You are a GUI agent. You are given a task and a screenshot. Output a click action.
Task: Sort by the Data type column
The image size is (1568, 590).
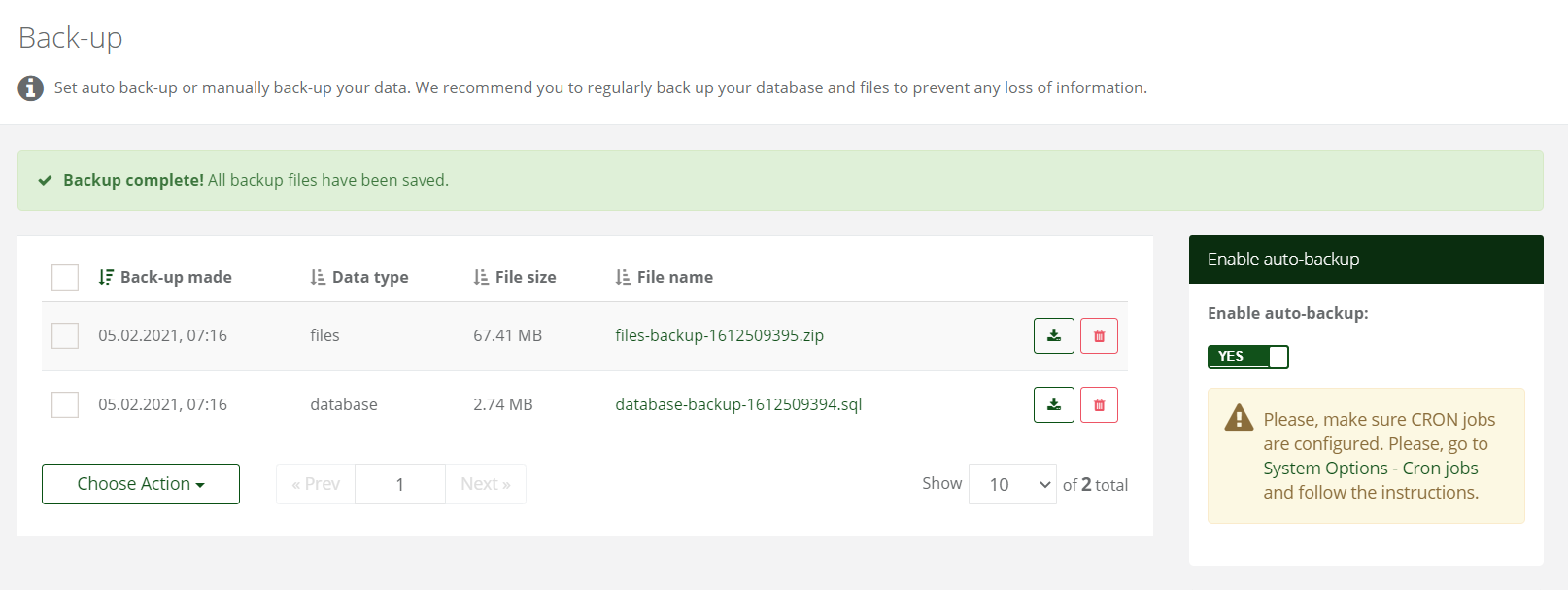[359, 277]
